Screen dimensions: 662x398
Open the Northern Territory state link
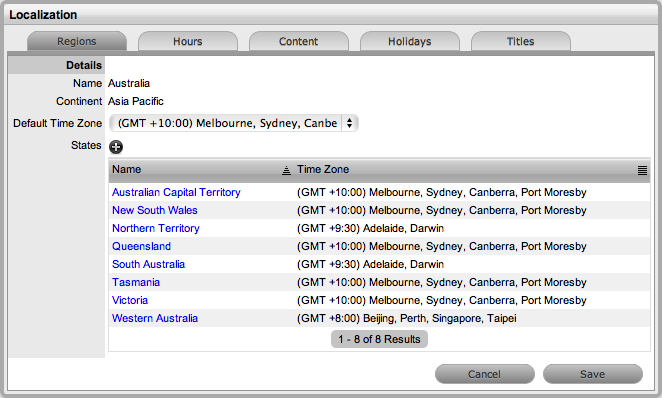(156, 228)
